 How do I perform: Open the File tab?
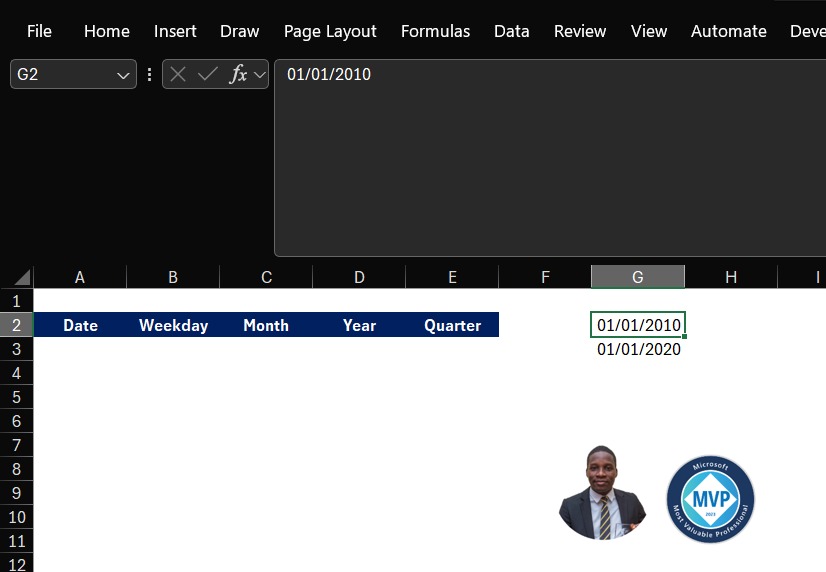pyautogui.click(x=39, y=32)
